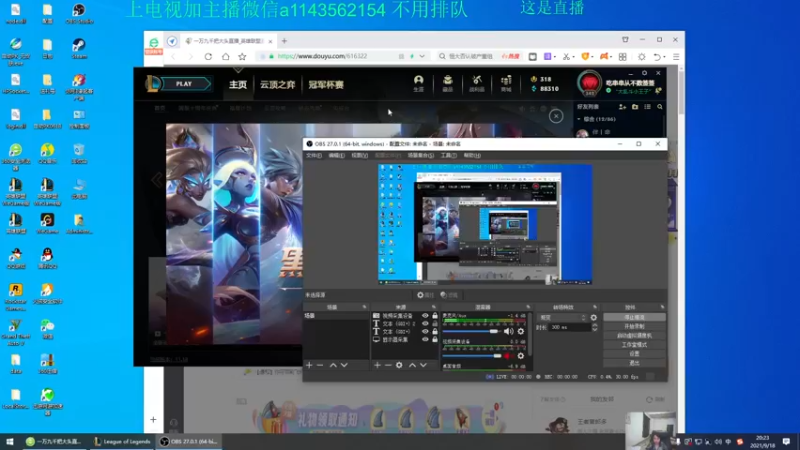Viewport: 800px width, 450px height.
Task: Bookmark page with star icon in browser
Action: point(242,57)
